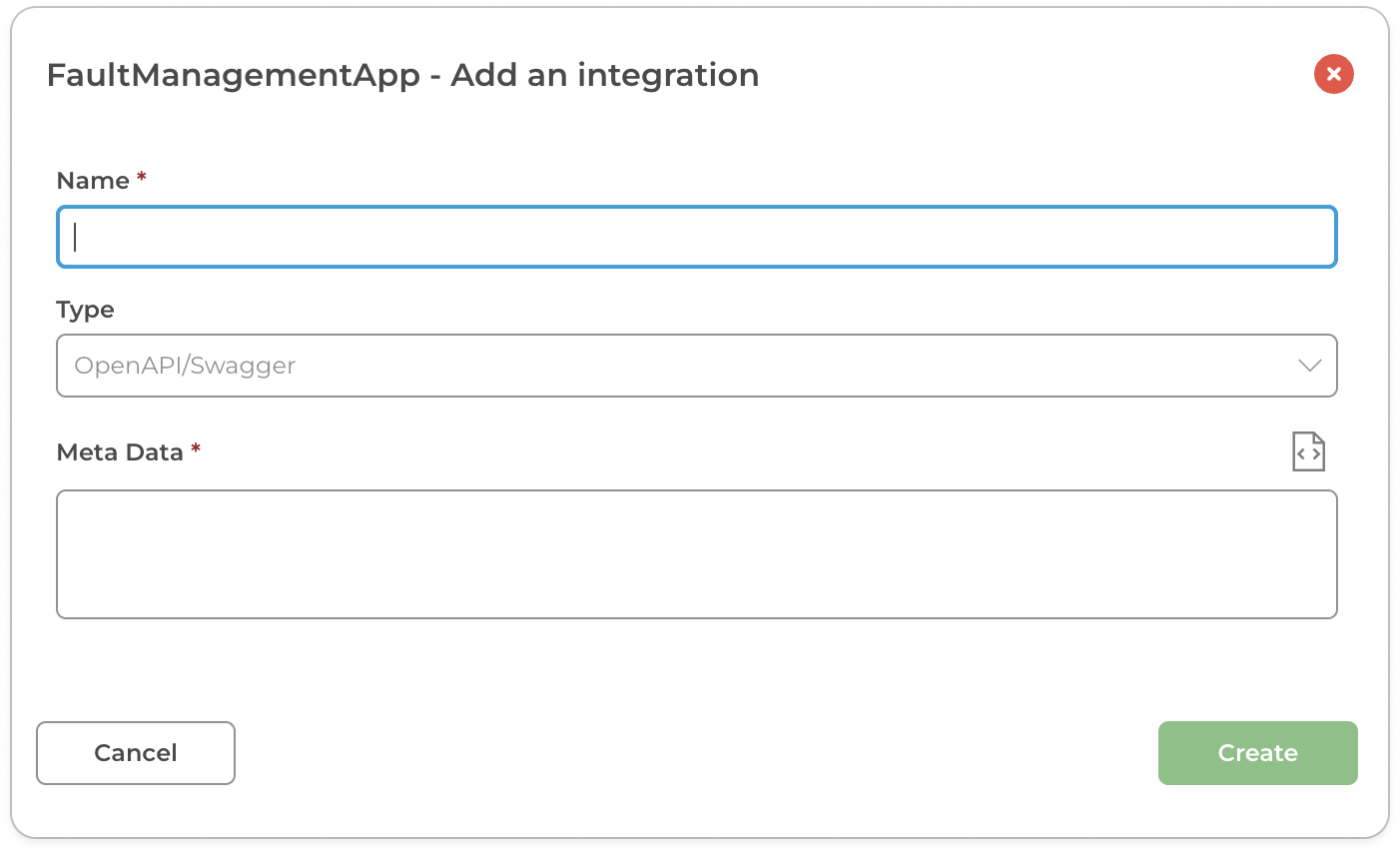Image resolution: width=1400 pixels, height=853 pixels.
Task: Select the OpenAPI/Swagger placeholder text
Action: click(185, 366)
